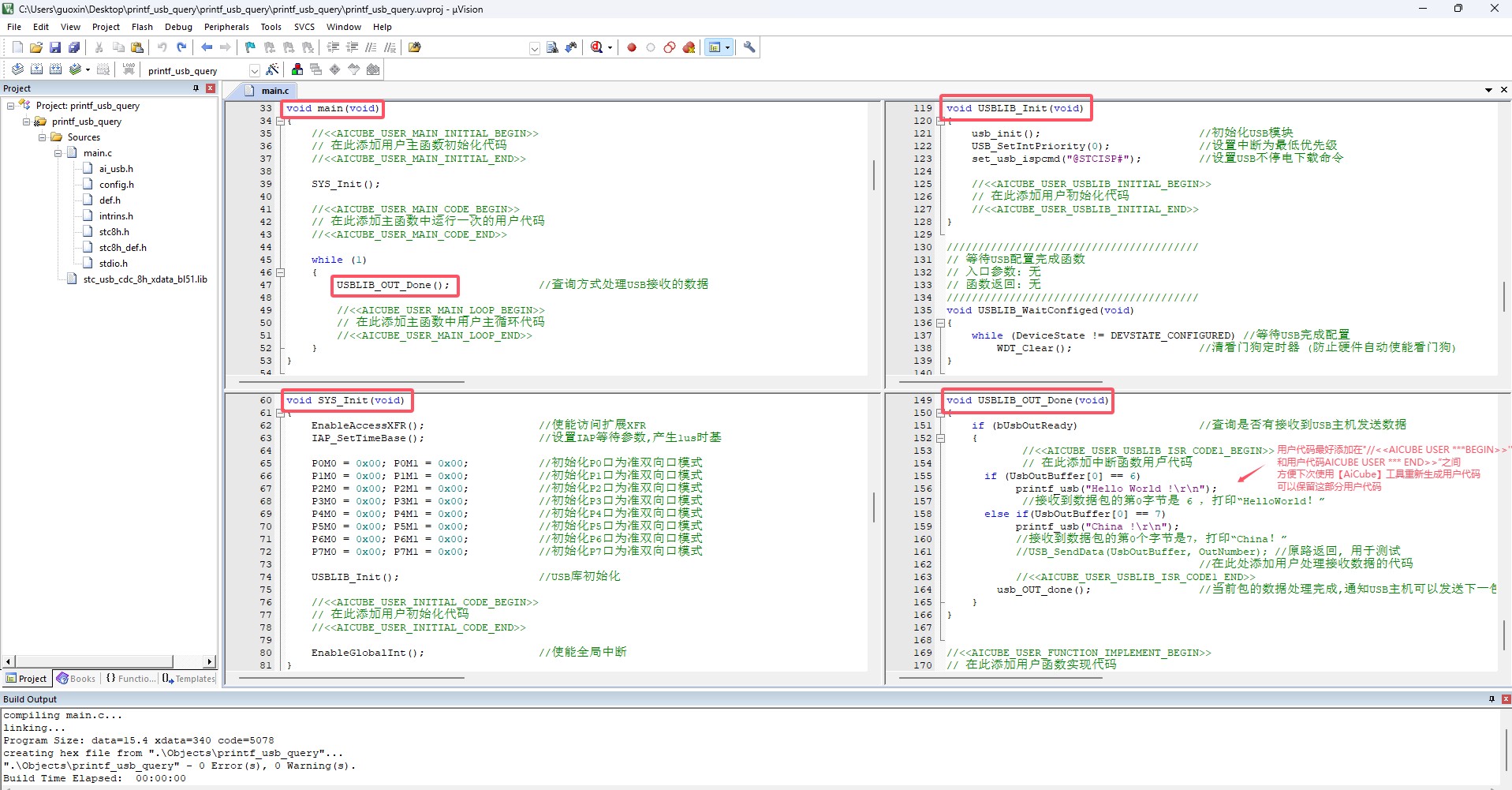Close the Project panel

click(211, 88)
